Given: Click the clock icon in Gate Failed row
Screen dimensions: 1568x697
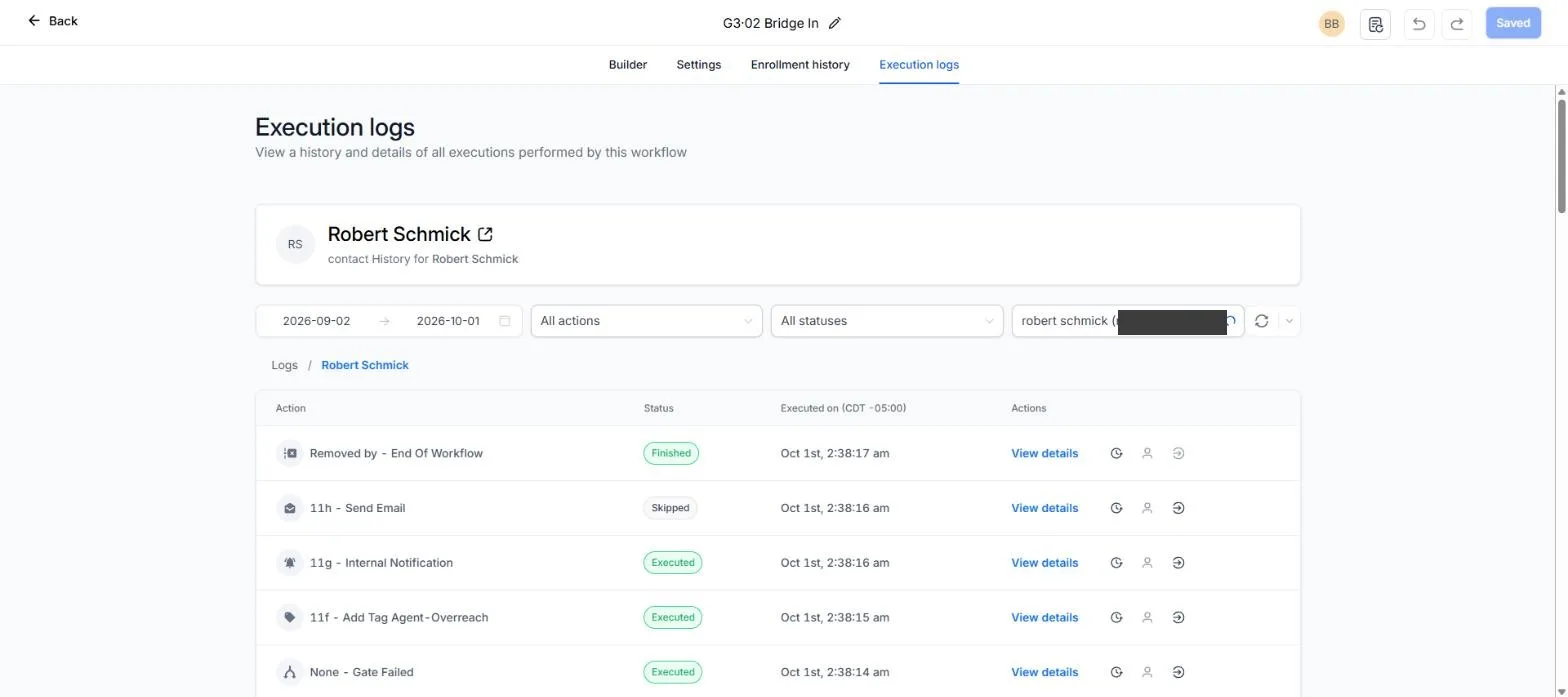Looking at the screenshot, I should pos(1116,672).
